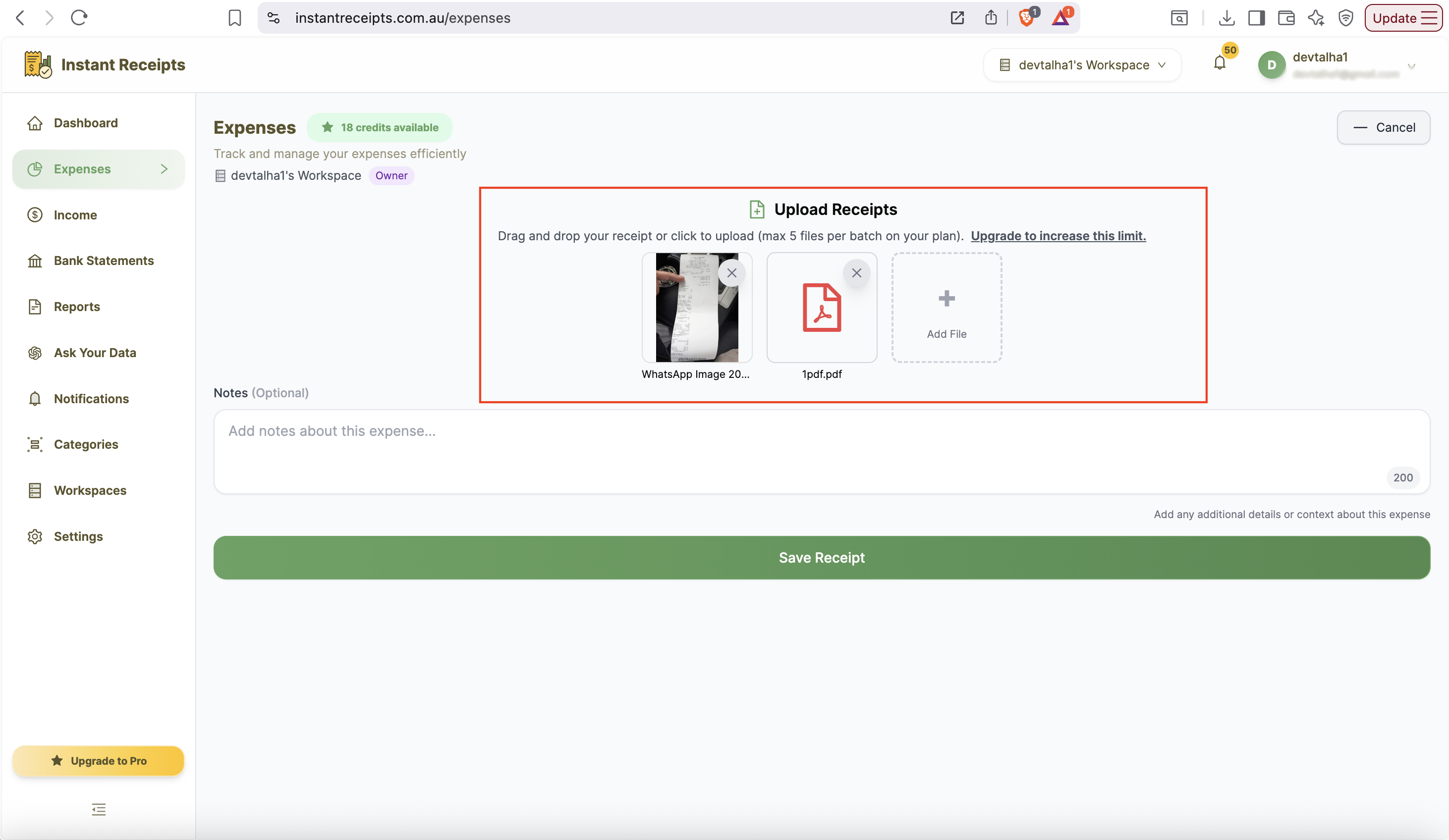Click the Upgrade to Pro button

tap(98, 761)
